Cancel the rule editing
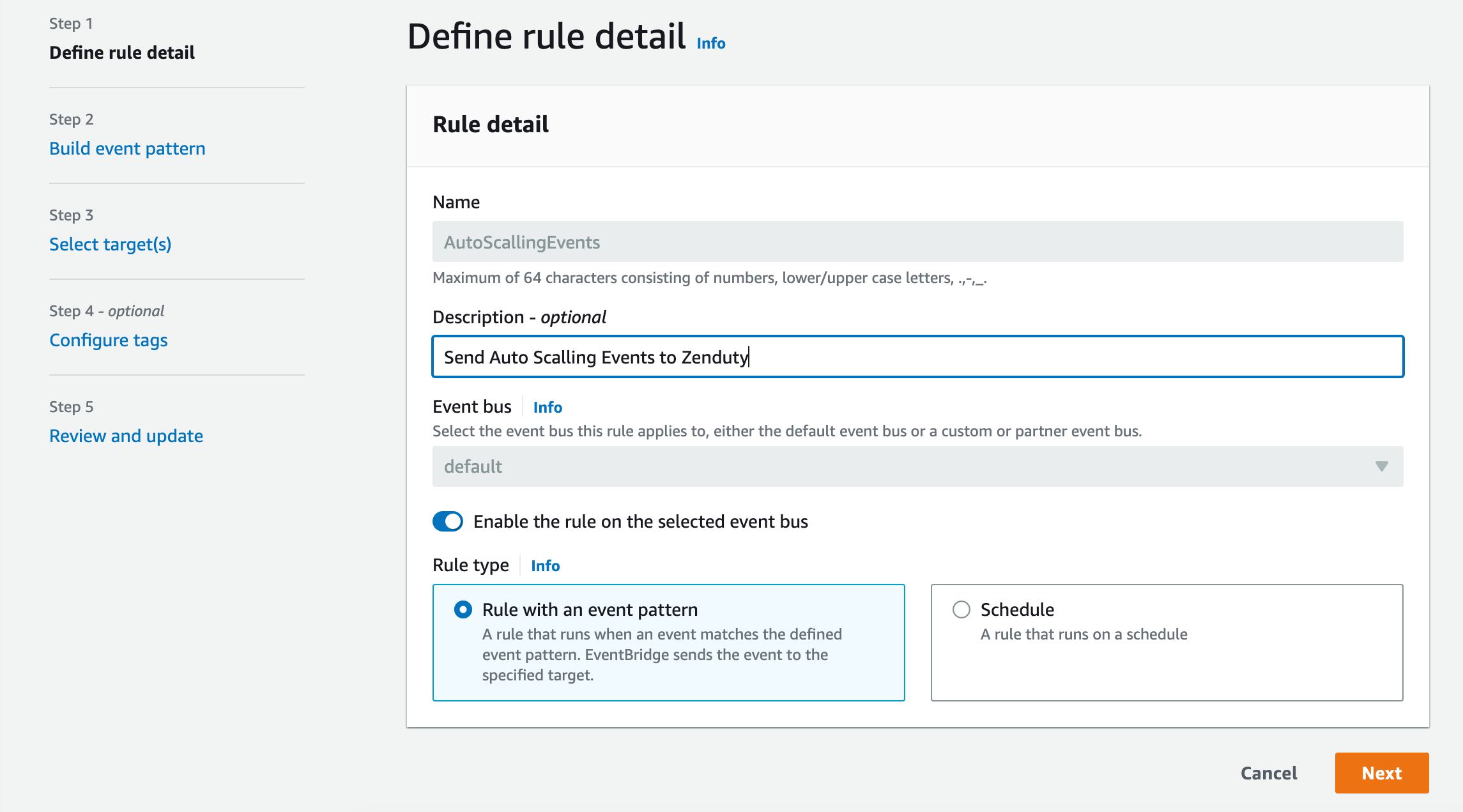This screenshot has width=1463, height=812. tap(1268, 773)
